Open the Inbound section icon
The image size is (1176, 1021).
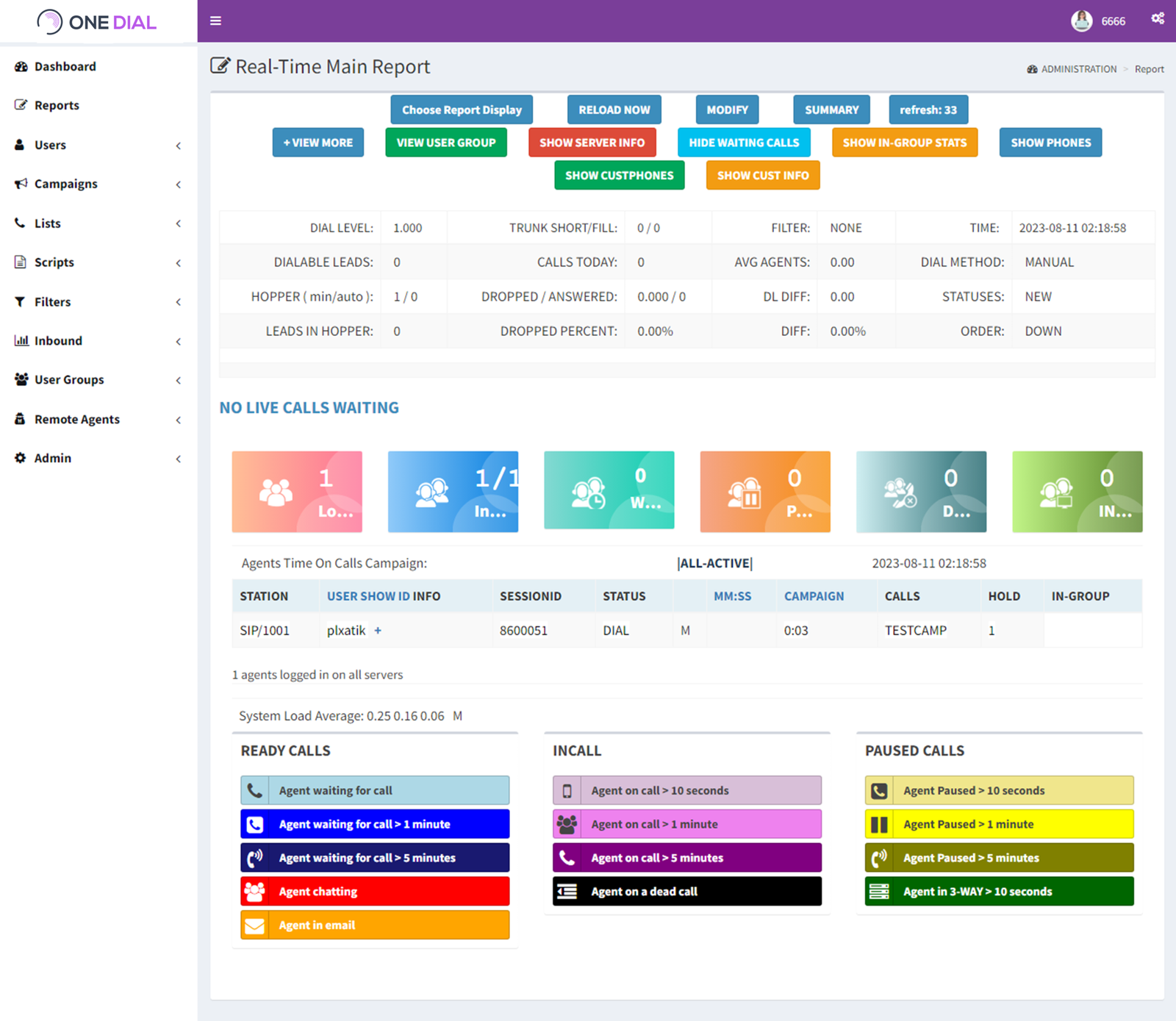pos(21,340)
